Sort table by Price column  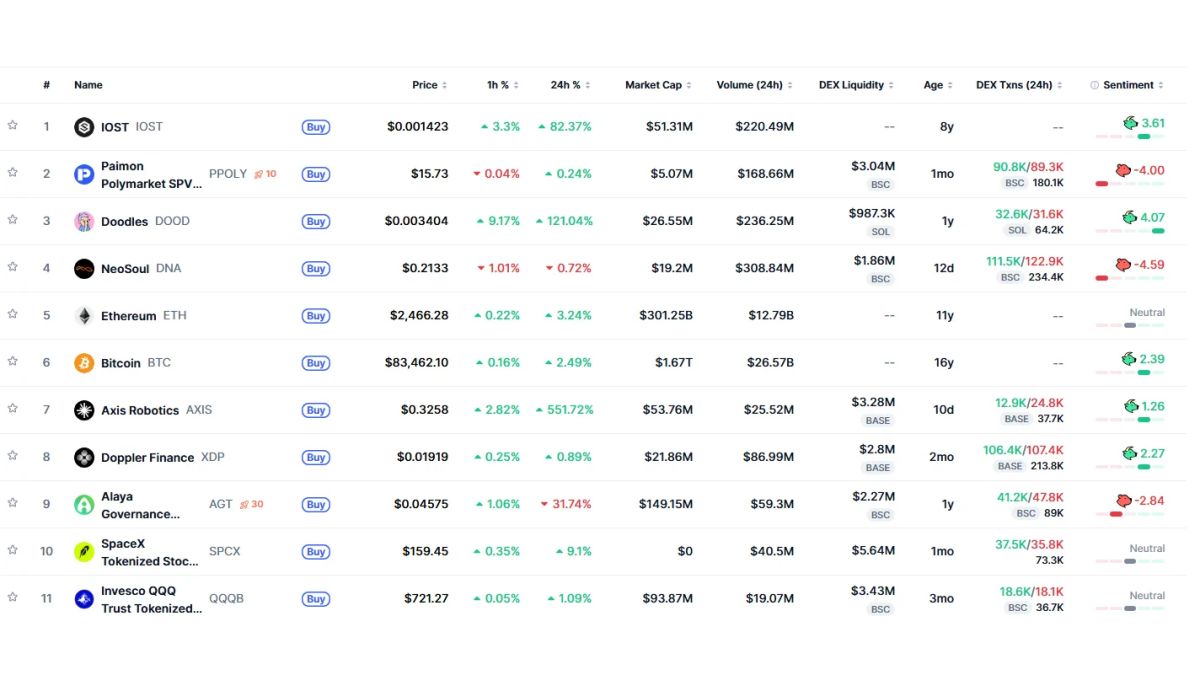click(x=430, y=85)
